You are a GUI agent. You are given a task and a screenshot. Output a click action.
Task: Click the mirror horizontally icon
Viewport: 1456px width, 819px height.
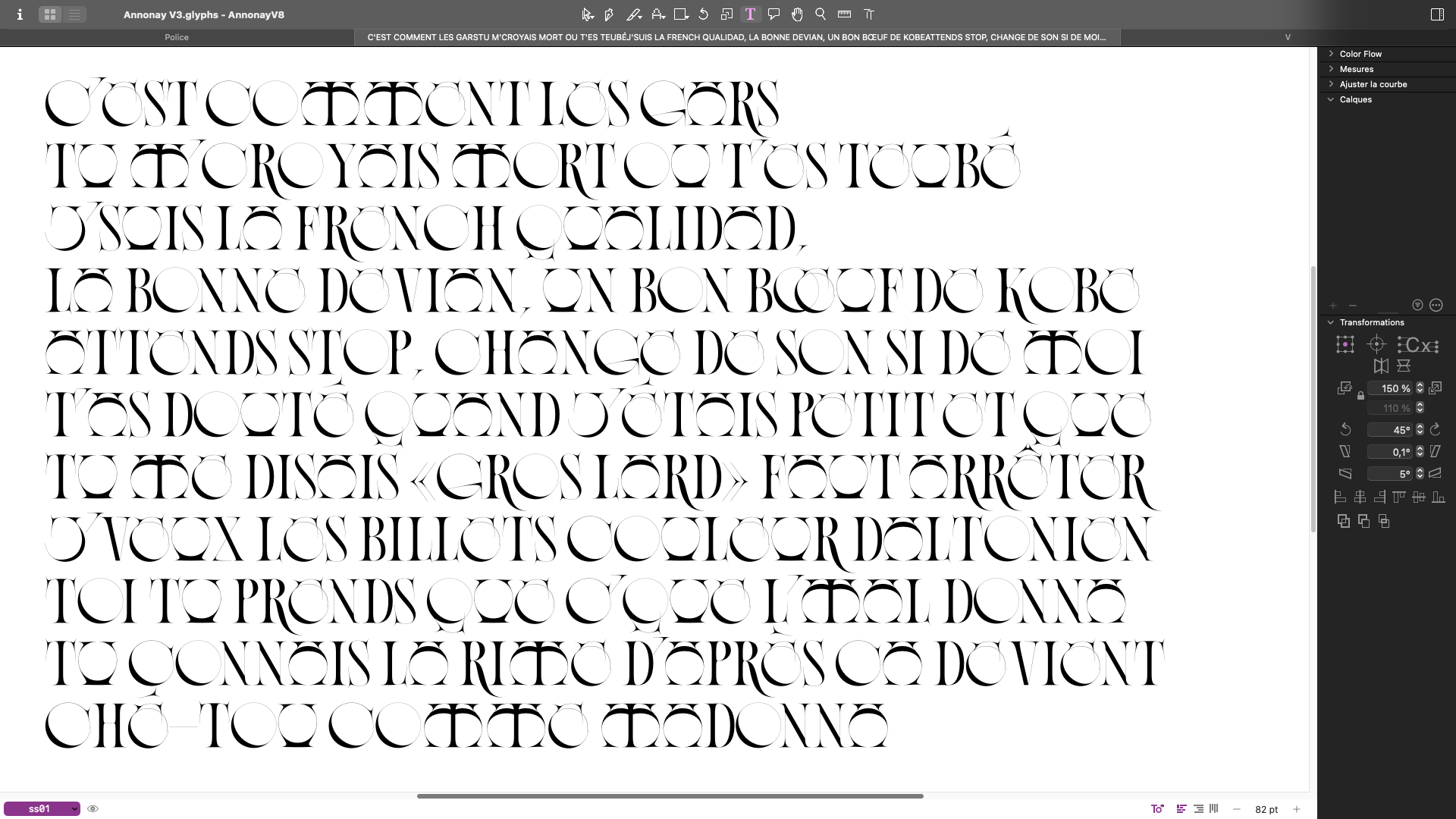[x=1381, y=366]
